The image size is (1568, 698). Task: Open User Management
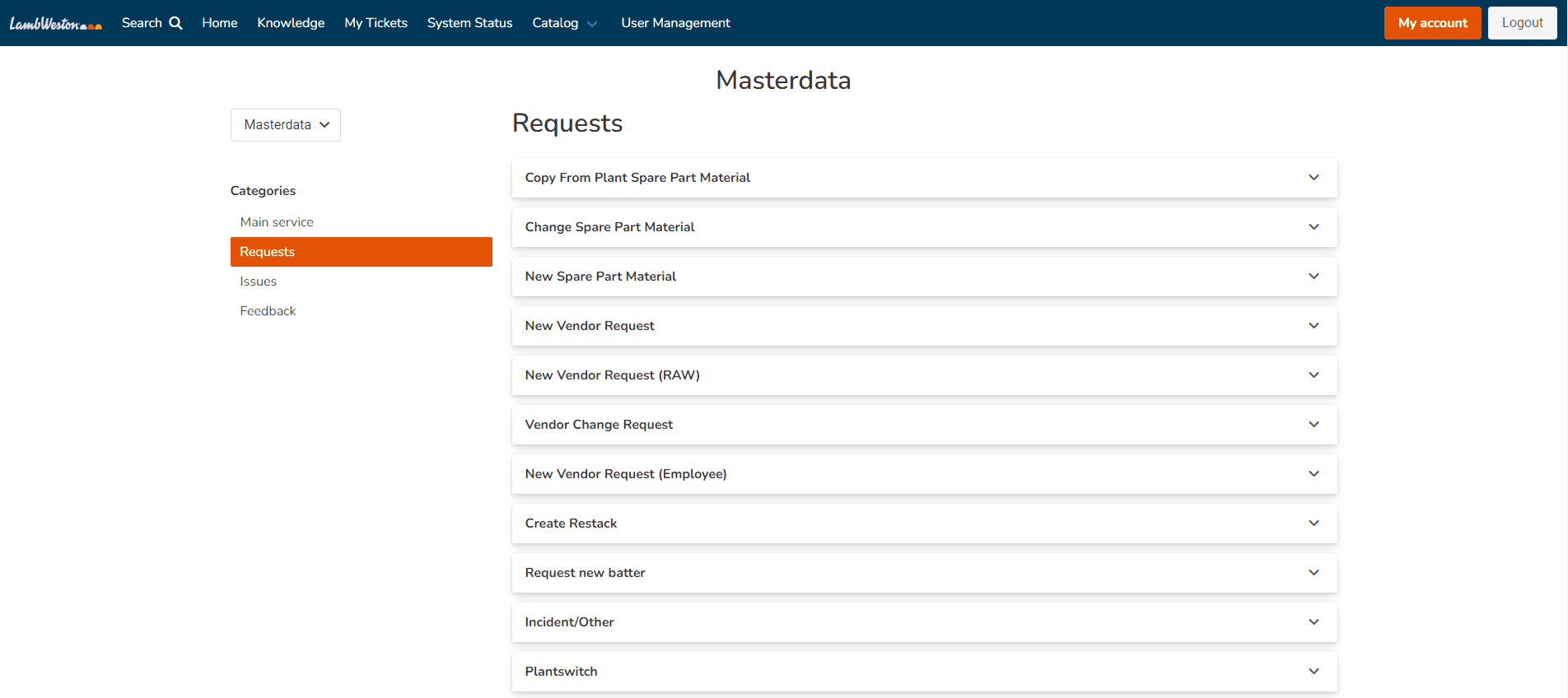click(x=675, y=23)
